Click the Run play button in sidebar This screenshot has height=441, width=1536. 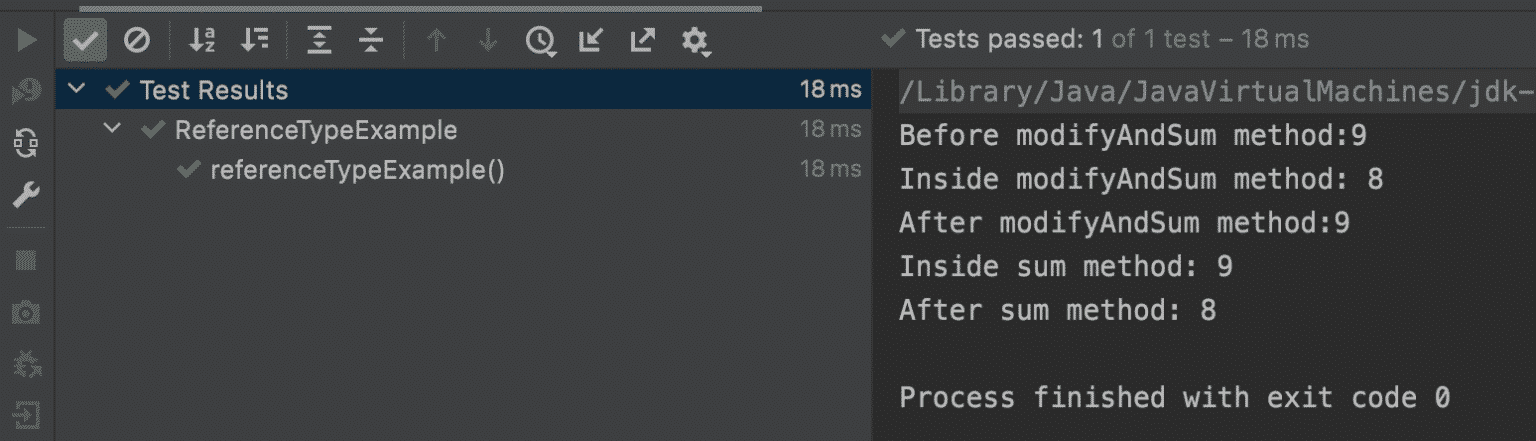pyautogui.click(x=27, y=40)
